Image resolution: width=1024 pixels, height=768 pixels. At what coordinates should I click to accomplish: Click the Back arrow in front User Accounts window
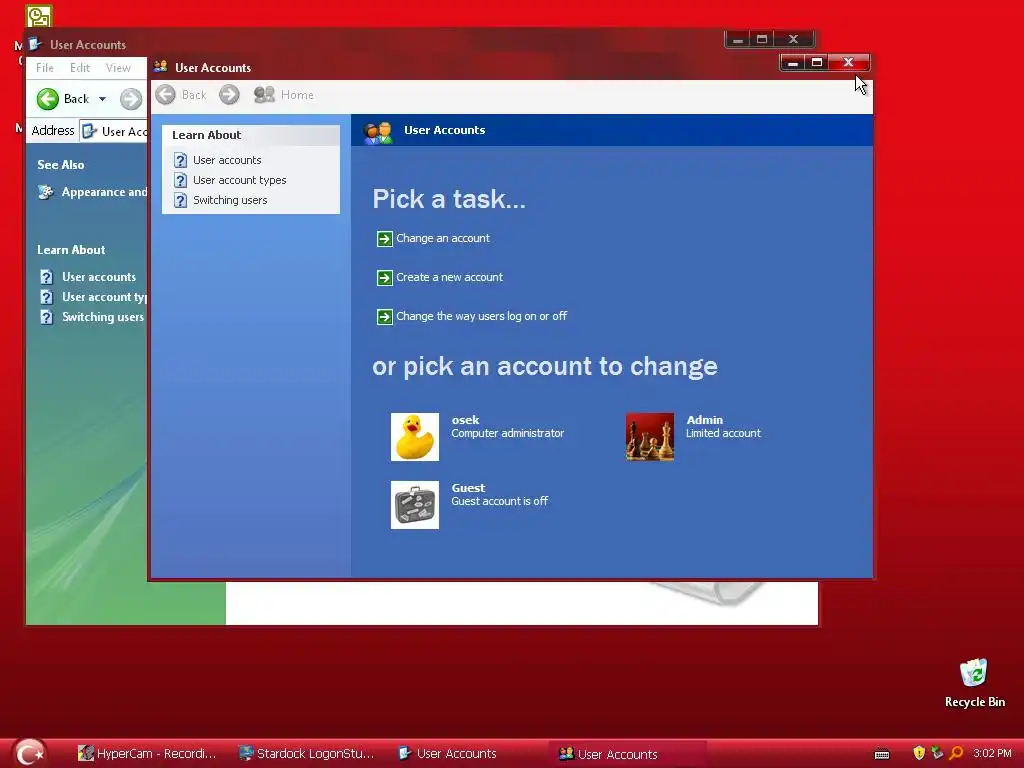point(166,95)
